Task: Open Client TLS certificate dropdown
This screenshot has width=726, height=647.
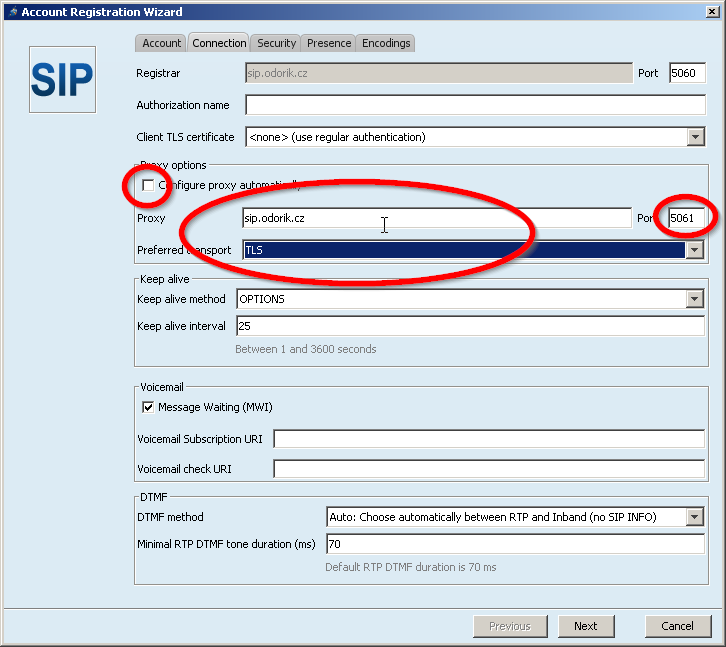Action: tap(695, 137)
